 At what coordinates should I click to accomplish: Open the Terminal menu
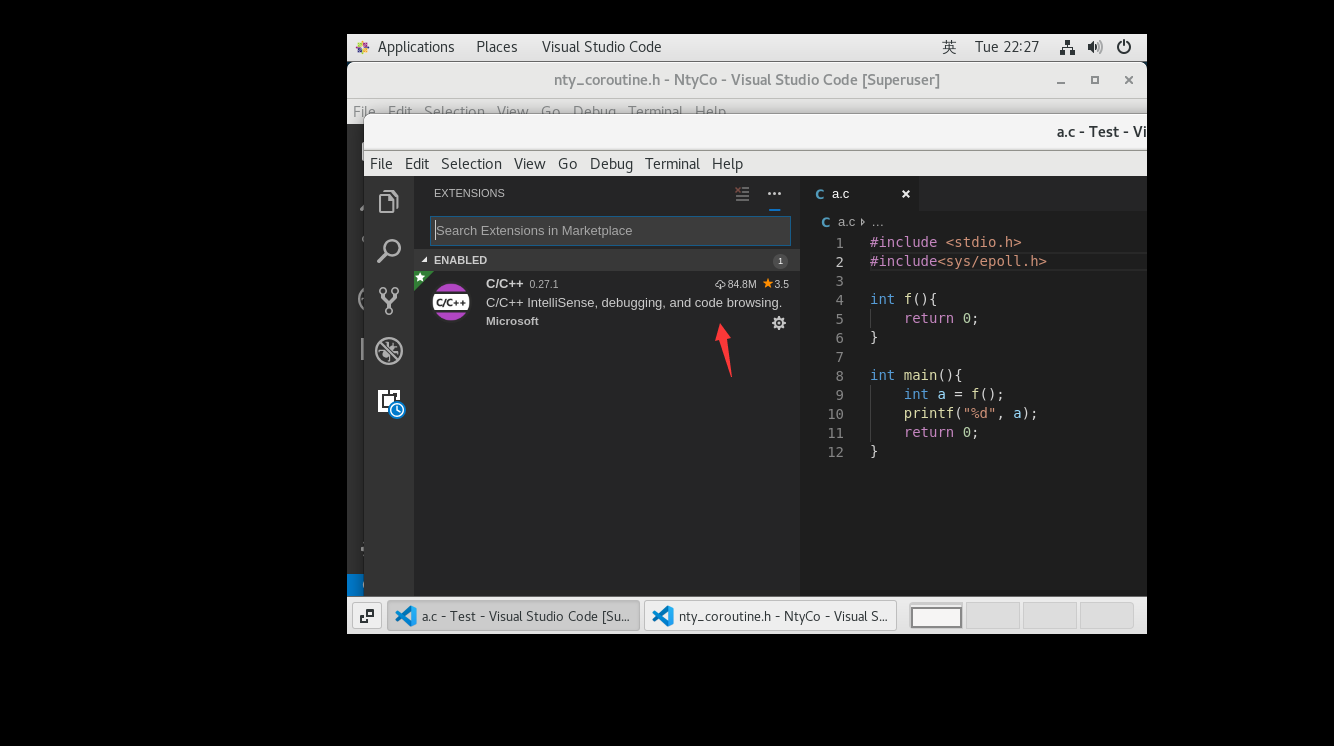(x=672, y=163)
